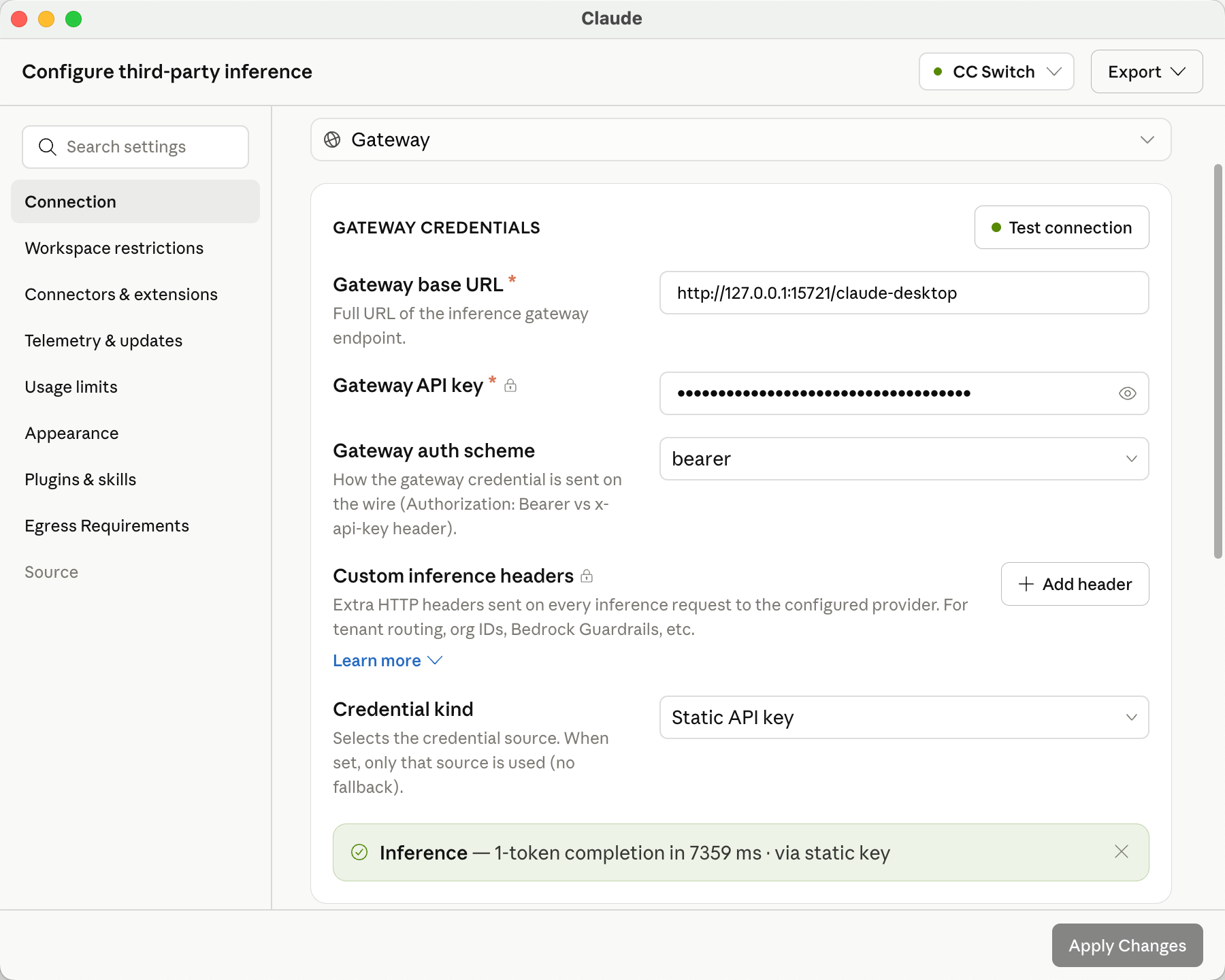1225x980 pixels.
Task: Click the Apply Changes button
Action: click(1128, 945)
